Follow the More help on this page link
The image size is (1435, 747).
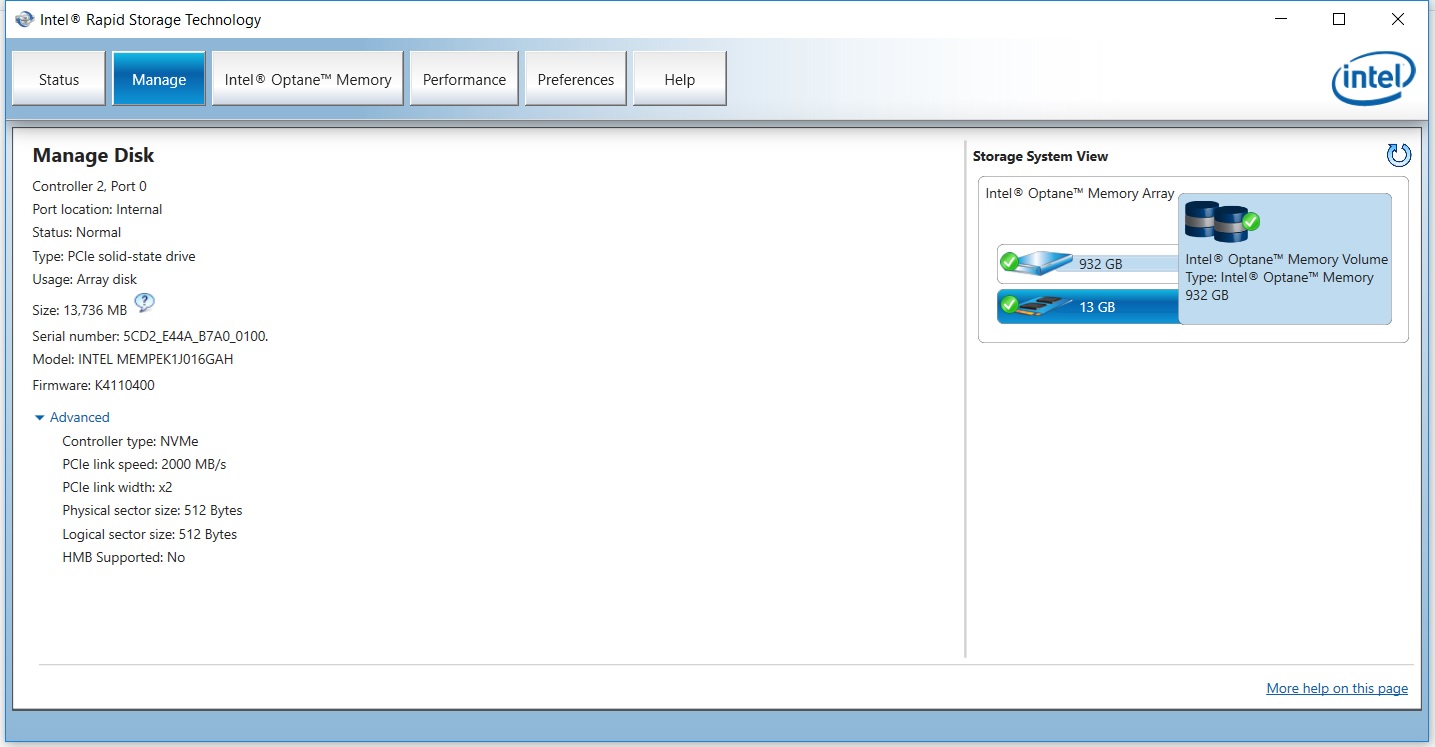[x=1337, y=688]
